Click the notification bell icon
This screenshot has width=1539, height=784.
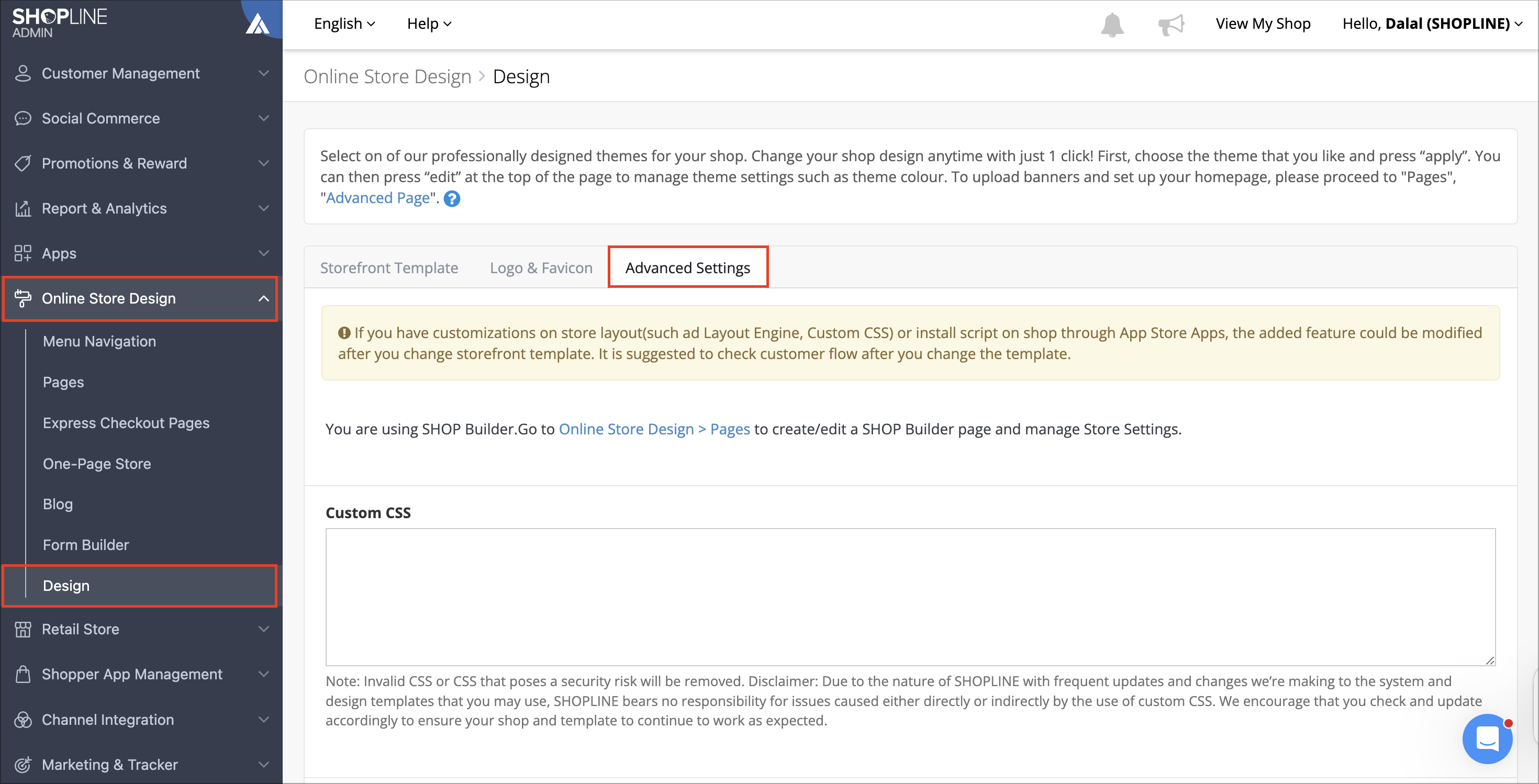(1112, 25)
